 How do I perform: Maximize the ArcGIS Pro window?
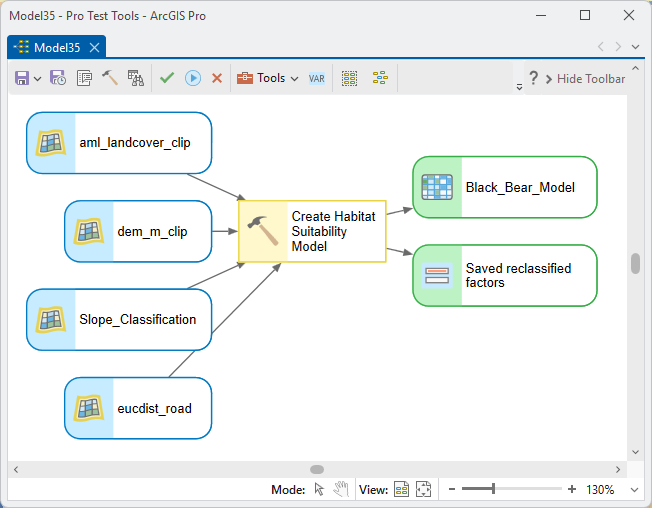click(x=585, y=15)
